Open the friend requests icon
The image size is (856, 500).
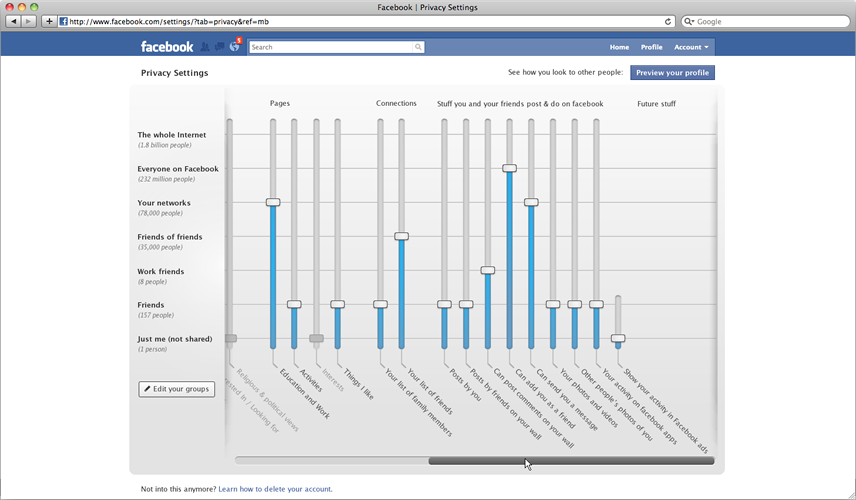click(205, 47)
